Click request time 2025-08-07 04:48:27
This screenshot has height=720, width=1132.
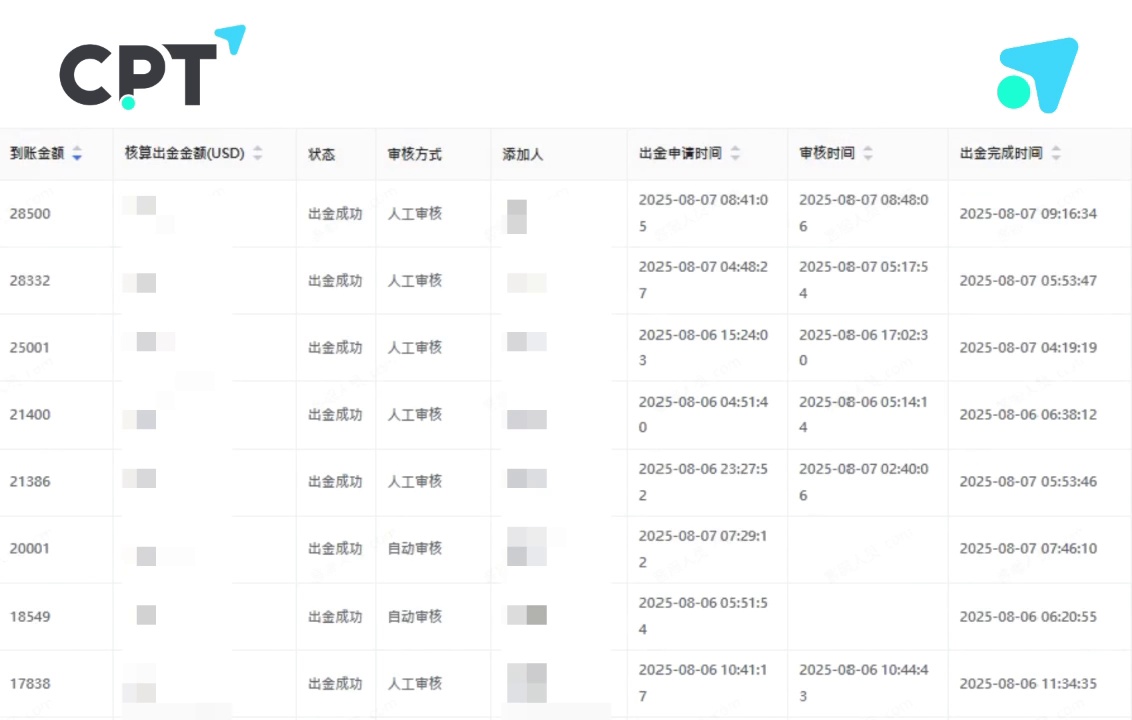[x=703, y=280]
